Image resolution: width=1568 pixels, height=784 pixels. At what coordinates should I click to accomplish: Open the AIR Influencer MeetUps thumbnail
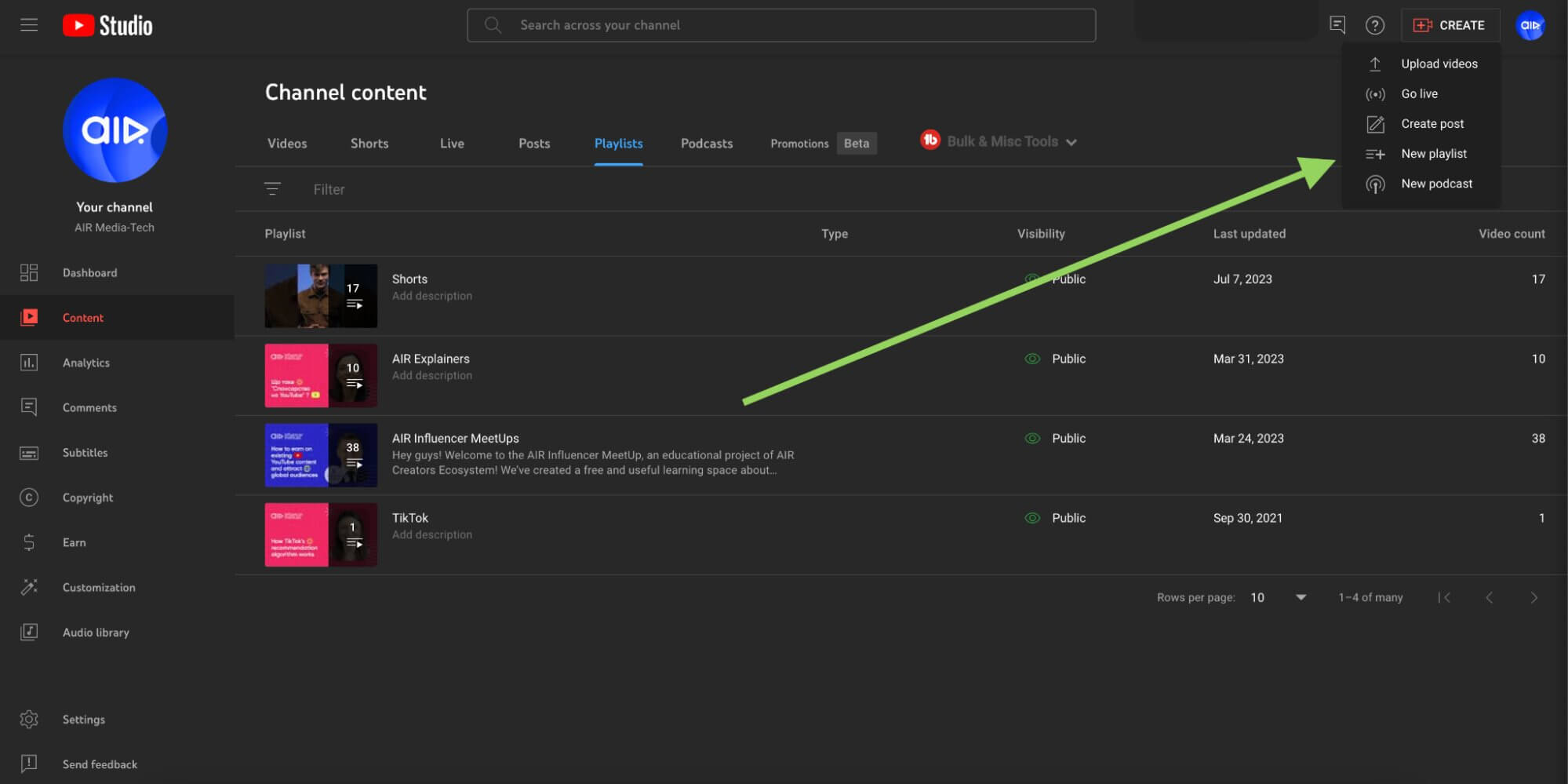pos(321,455)
